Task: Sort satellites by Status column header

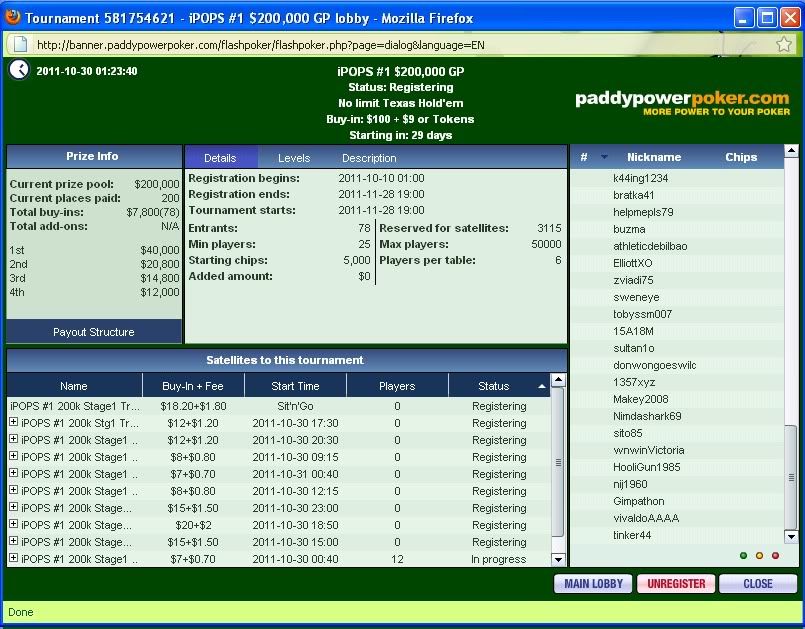Action: pos(499,386)
